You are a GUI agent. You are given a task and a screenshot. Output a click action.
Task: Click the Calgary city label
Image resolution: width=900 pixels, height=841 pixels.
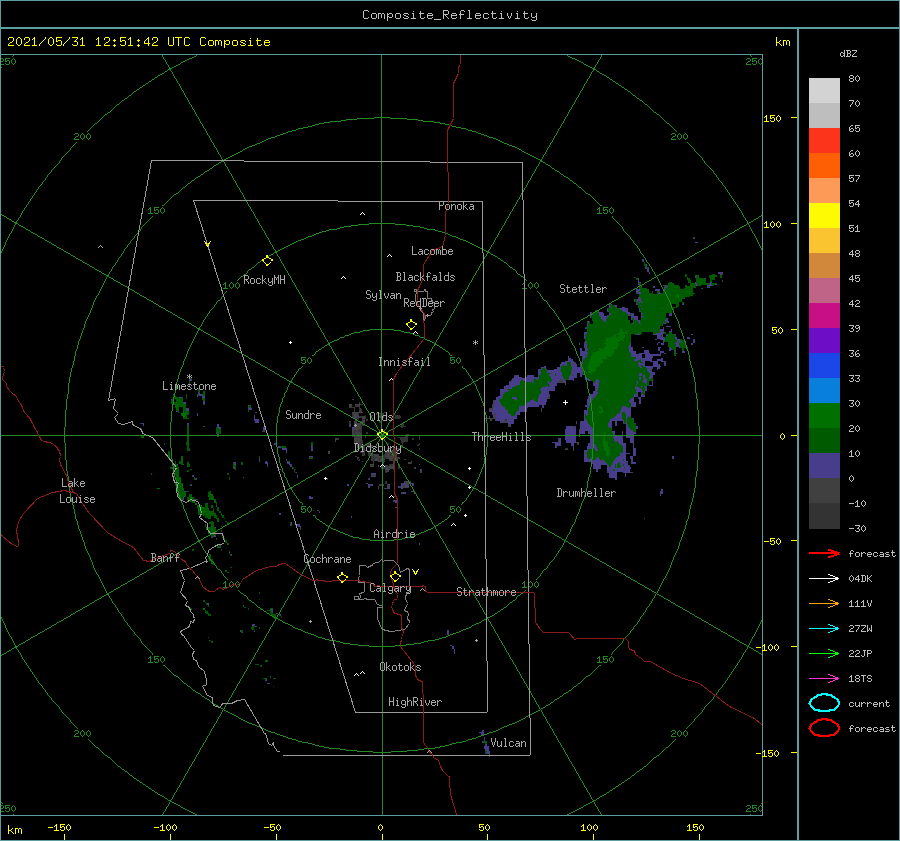(x=390, y=588)
